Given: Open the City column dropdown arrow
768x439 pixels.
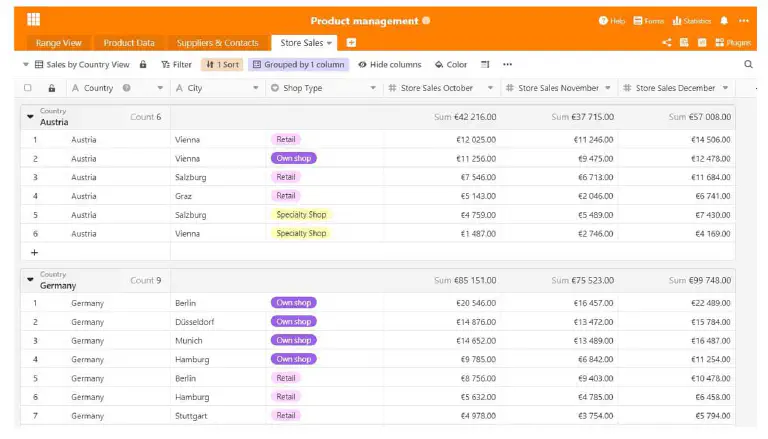Looking at the screenshot, I should coord(255,88).
